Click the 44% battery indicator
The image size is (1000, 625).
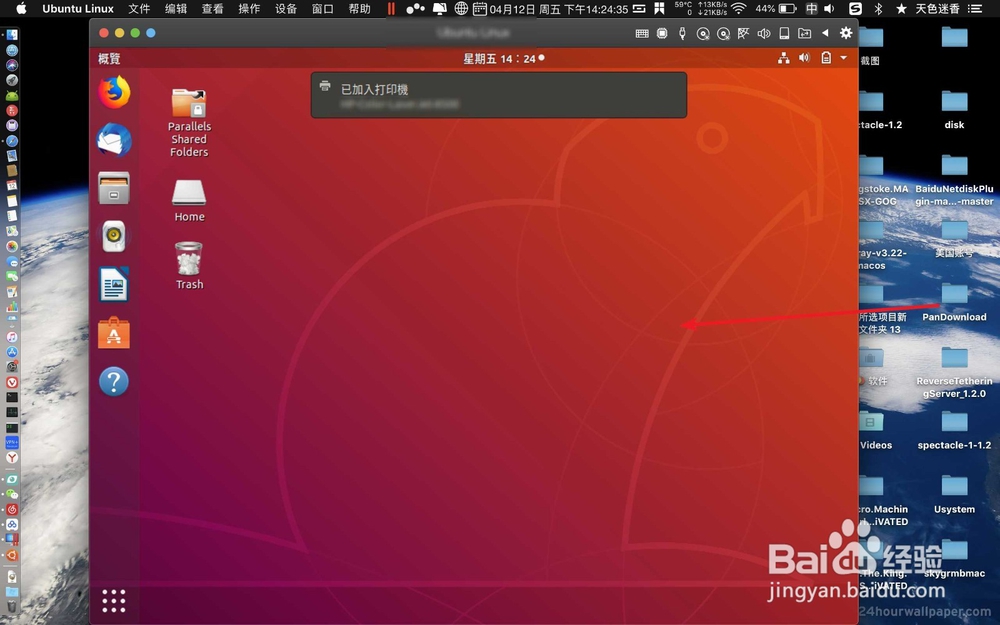[x=776, y=8]
